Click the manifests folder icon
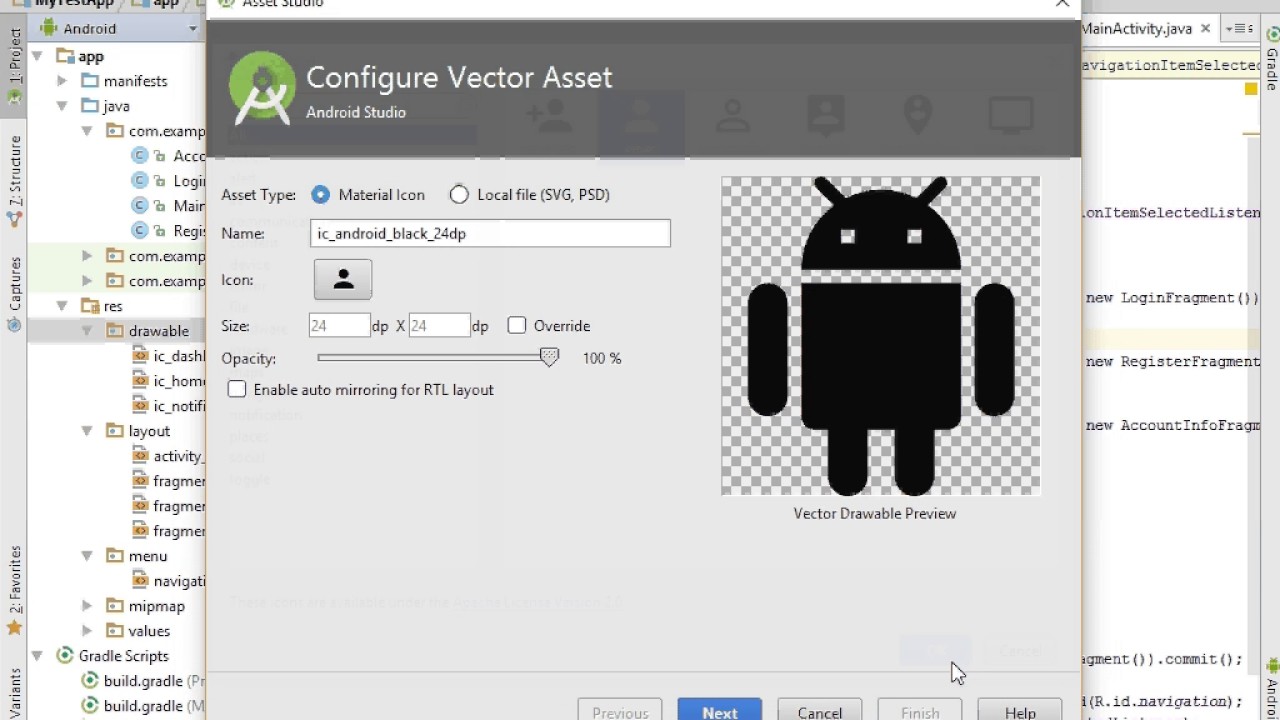The height and width of the screenshot is (720, 1280). [x=90, y=80]
